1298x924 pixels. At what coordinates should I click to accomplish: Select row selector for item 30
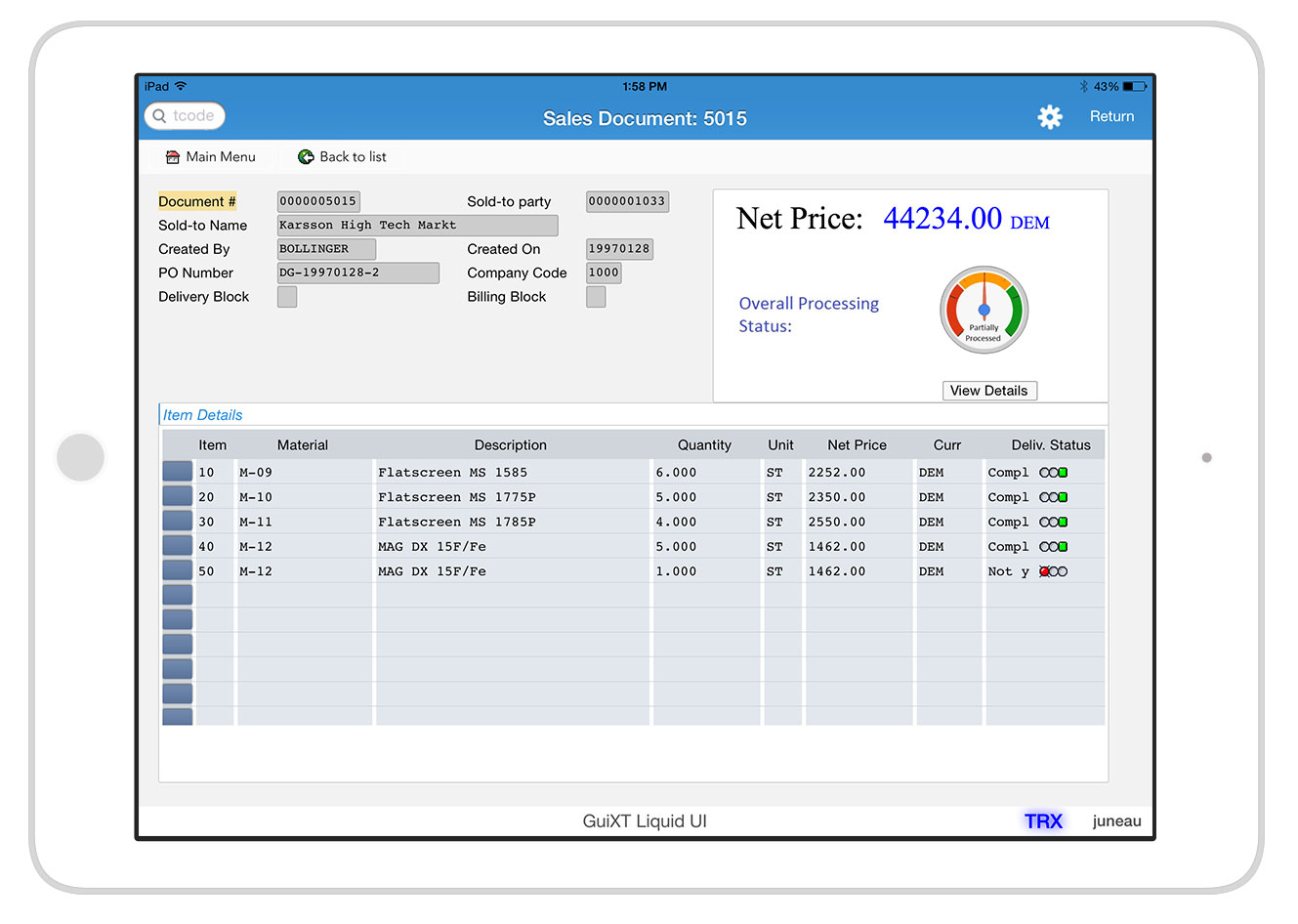pyautogui.click(x=178, y=522)
